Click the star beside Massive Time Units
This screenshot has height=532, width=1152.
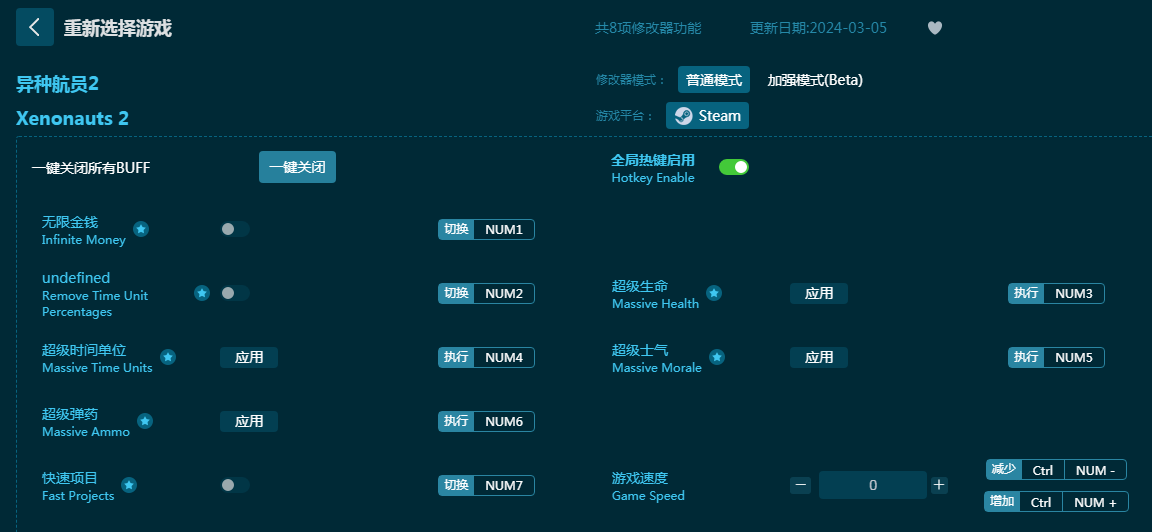[168, 357]
